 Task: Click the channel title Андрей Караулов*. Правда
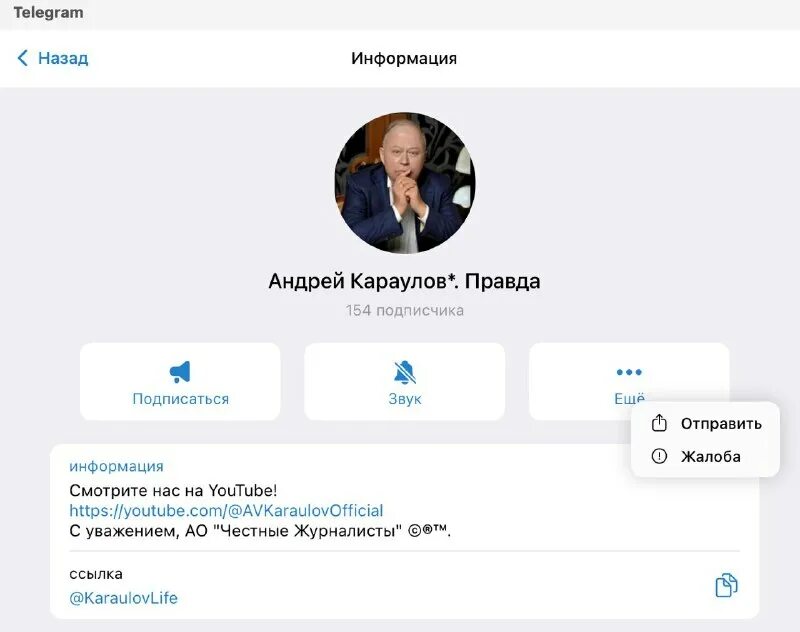[404, 281]
